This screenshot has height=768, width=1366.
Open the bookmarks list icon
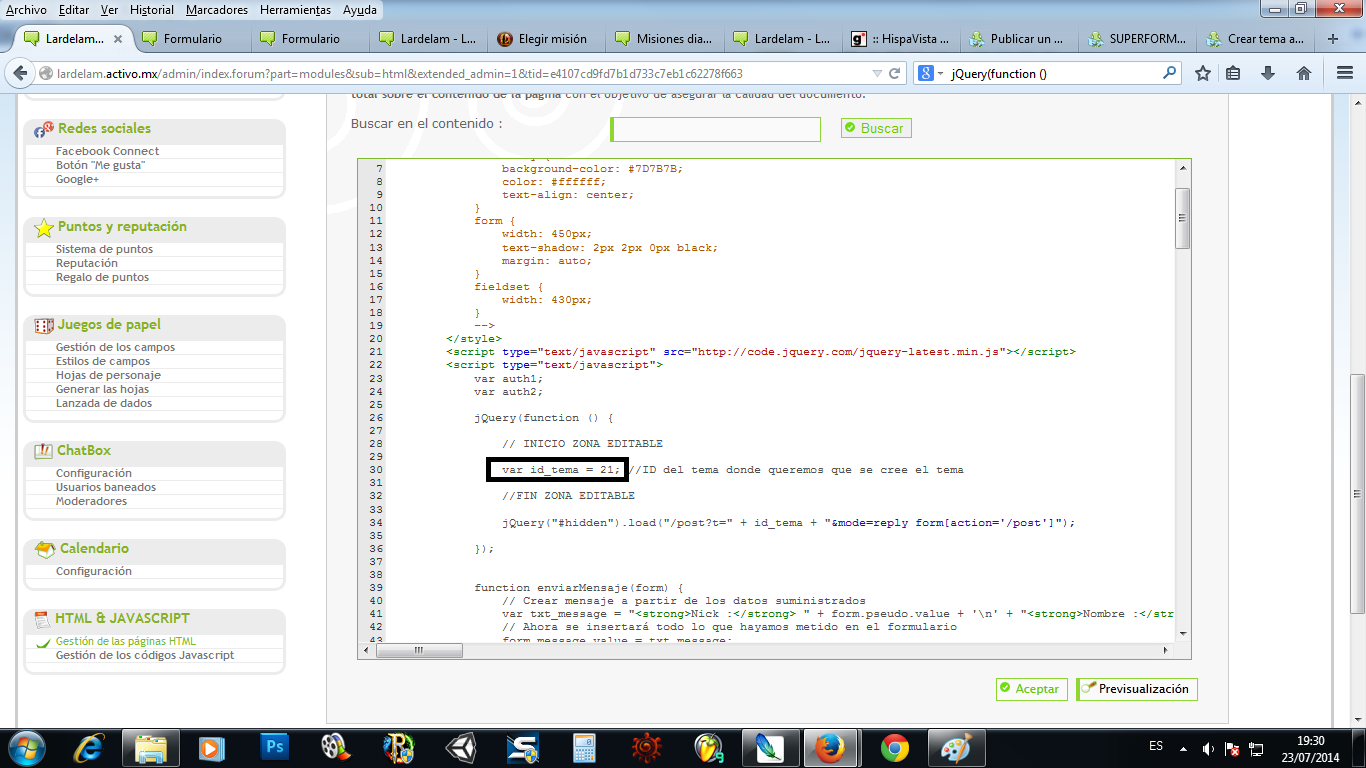[1233, 73]
